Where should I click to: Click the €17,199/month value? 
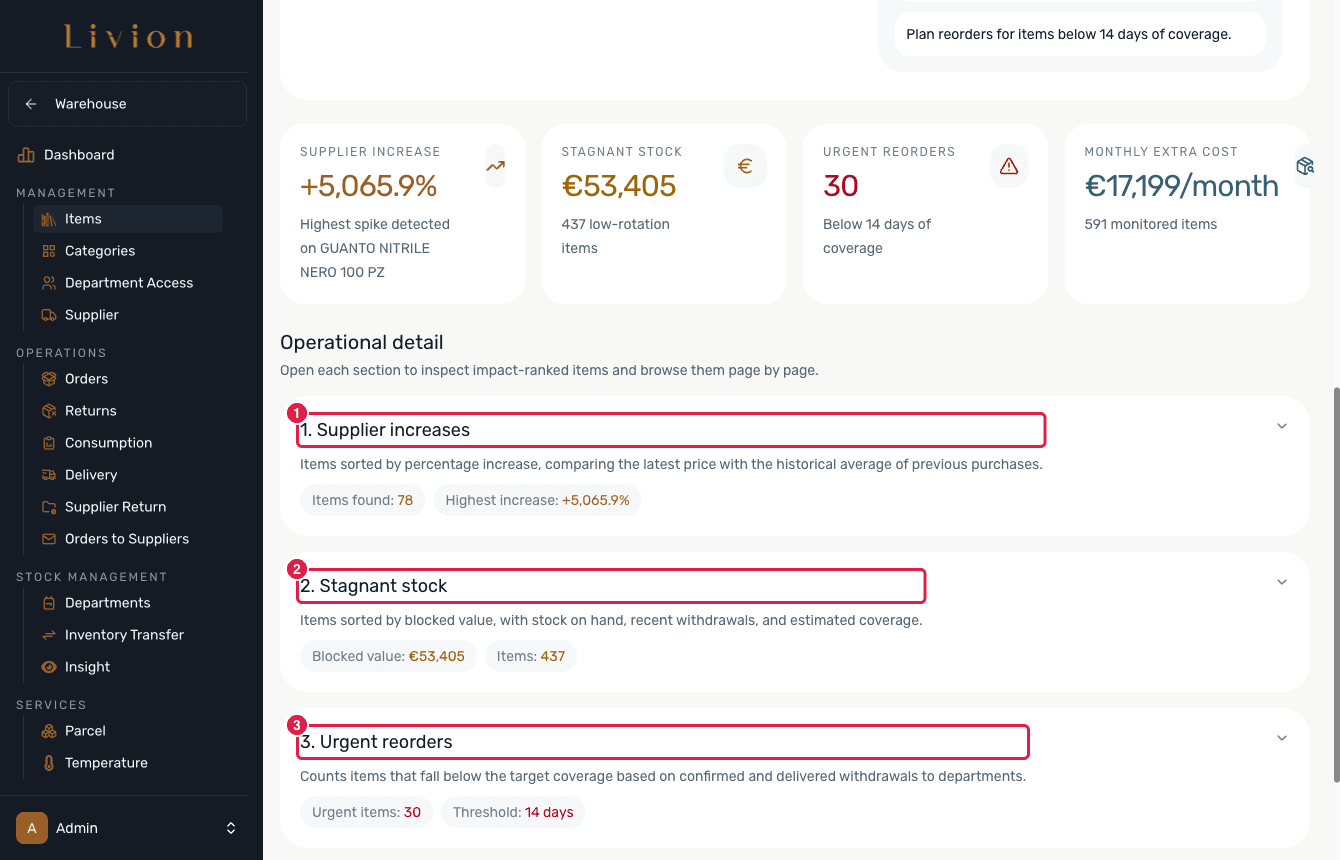click(x=1181, y=186)
